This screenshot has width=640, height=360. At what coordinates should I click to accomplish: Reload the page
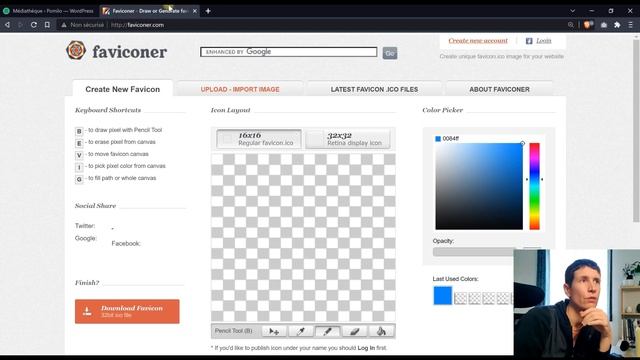click(34, 25)
